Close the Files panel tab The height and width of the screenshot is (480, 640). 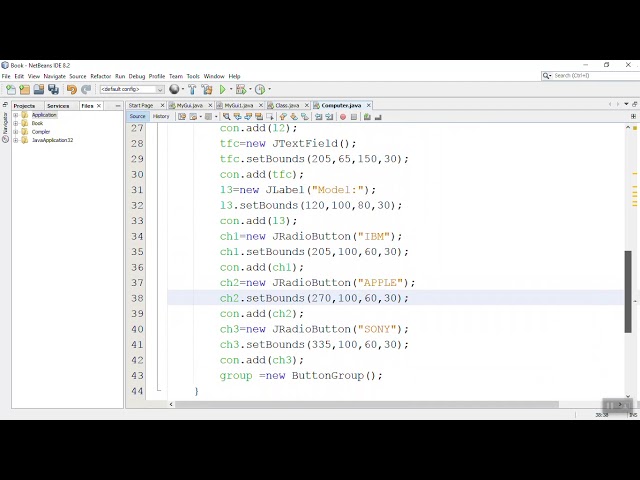99,106
